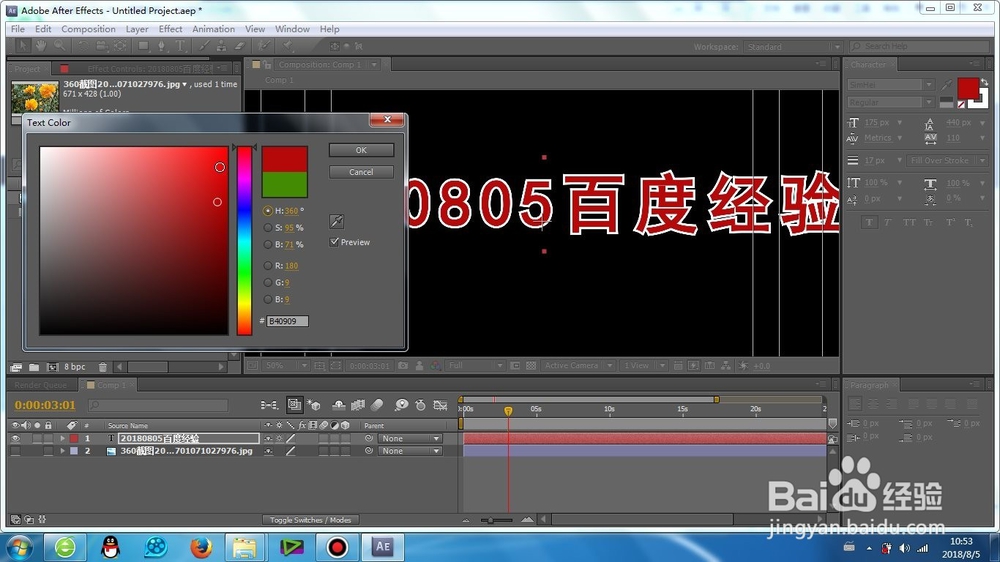Image resolution: width=1000 pixels, height=562 pixels.
Task: Open the Layer menu
Action: pyautogui.click(x=136, y=29)
